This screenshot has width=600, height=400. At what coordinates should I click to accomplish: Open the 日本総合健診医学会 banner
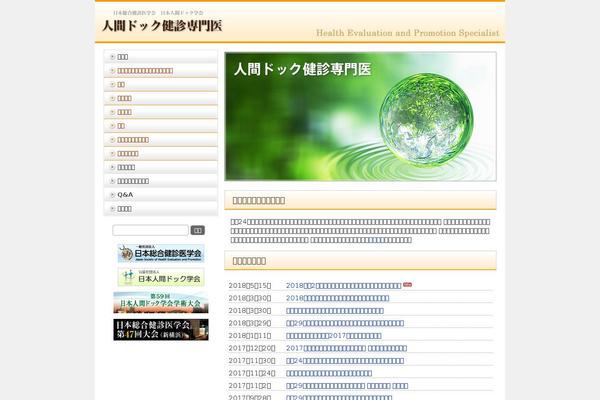161,253
